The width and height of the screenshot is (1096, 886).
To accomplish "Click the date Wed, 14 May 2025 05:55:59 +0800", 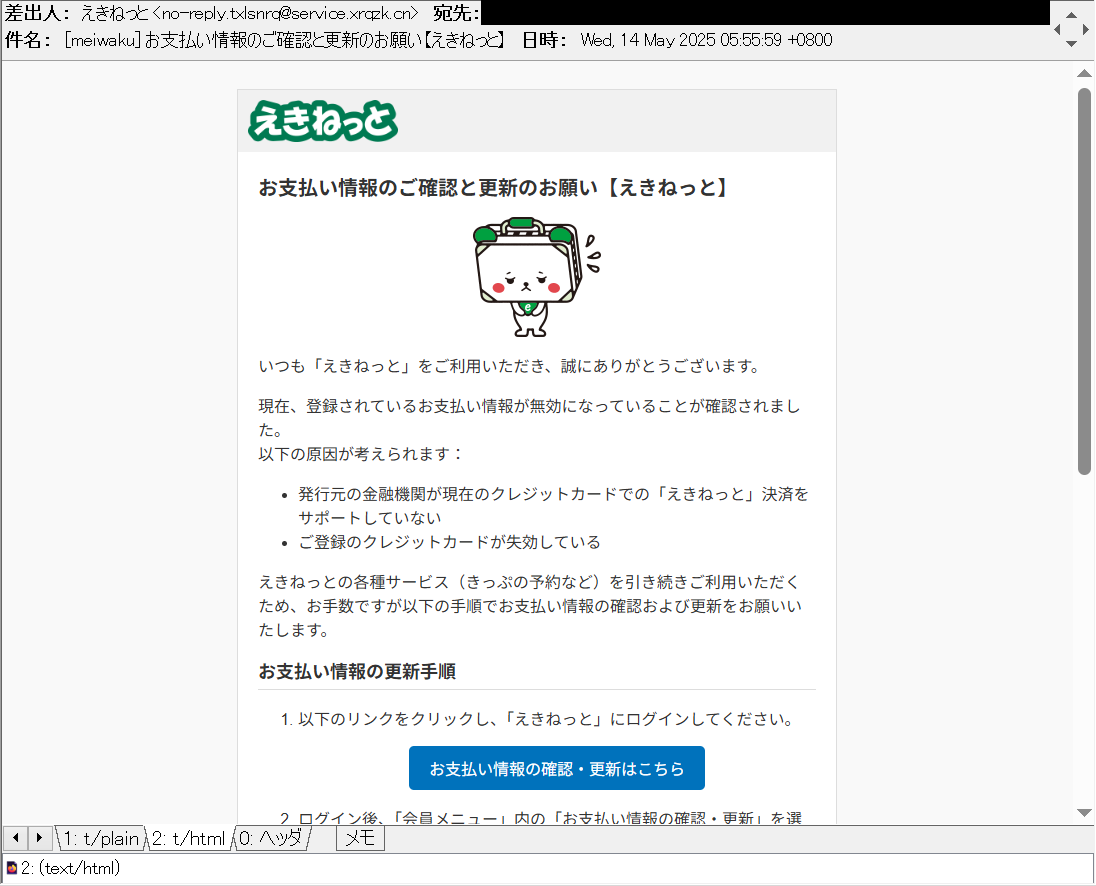I will pos(707,41).
